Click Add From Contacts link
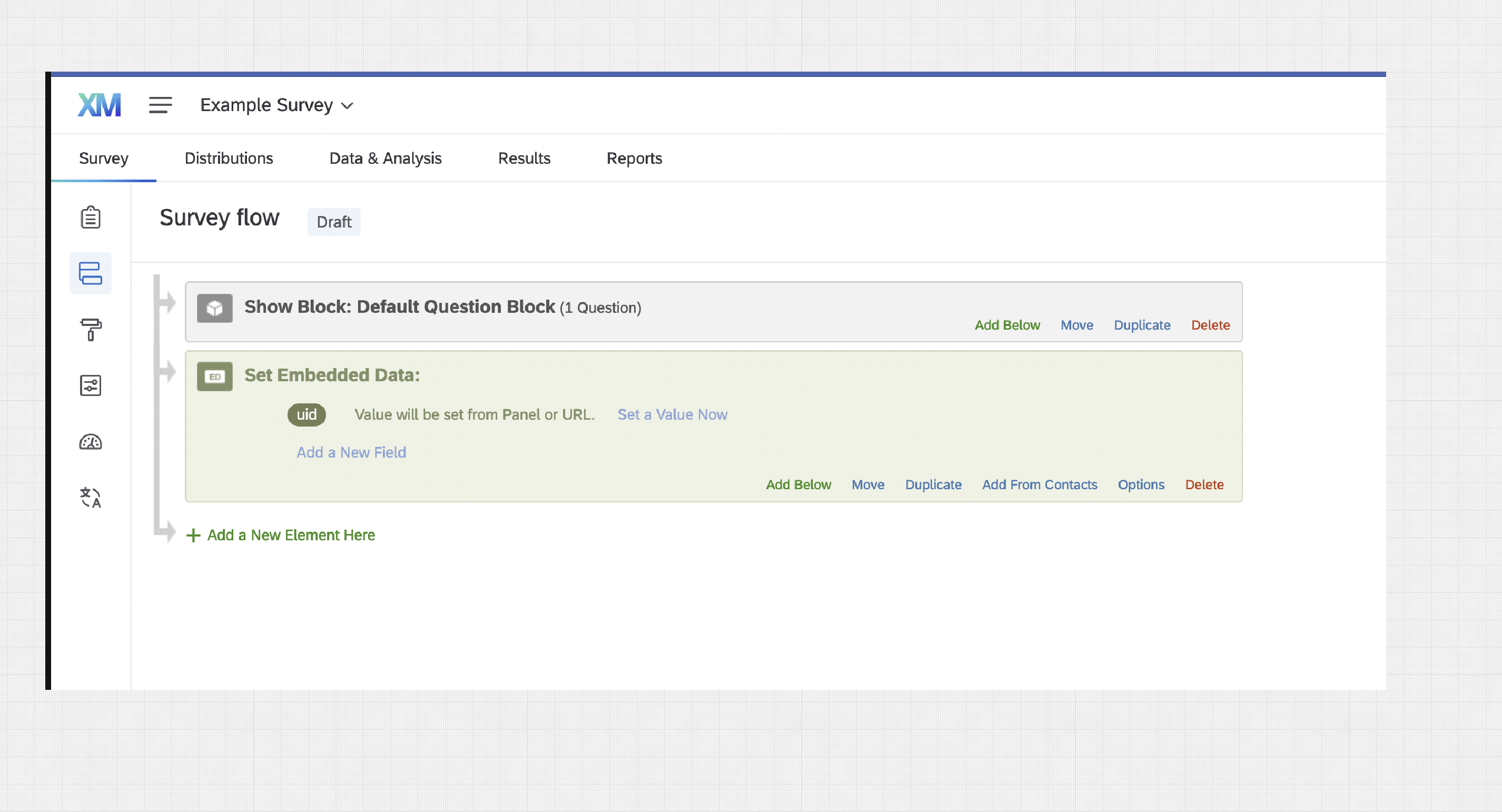This screenshot has width=1502, height=812. [x=1039, y=484]
